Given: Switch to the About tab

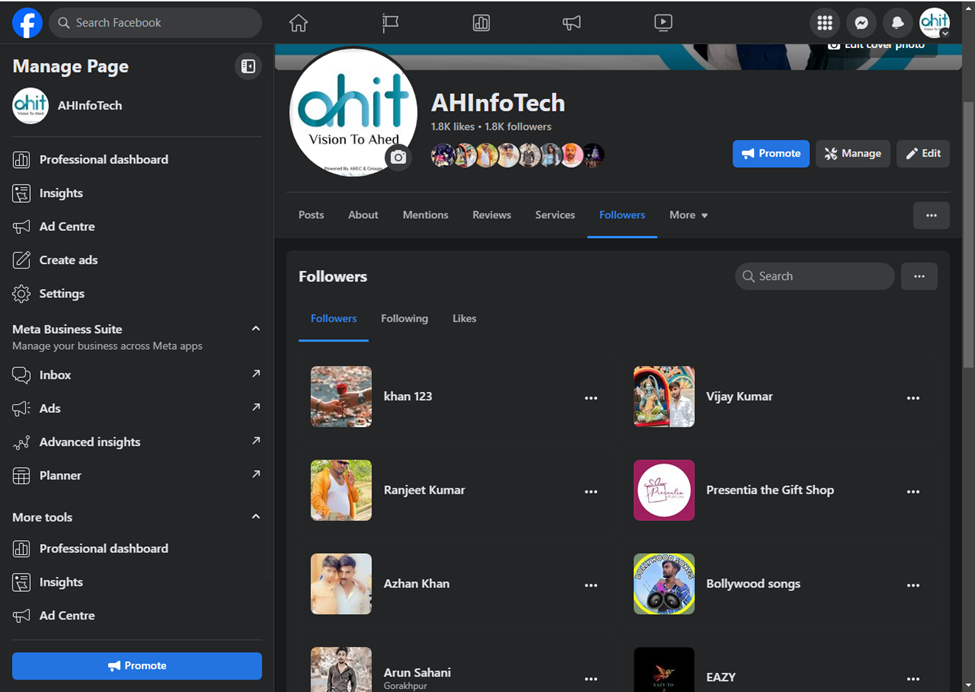Looking at the screenshot, I should click(x=363, y=215).
